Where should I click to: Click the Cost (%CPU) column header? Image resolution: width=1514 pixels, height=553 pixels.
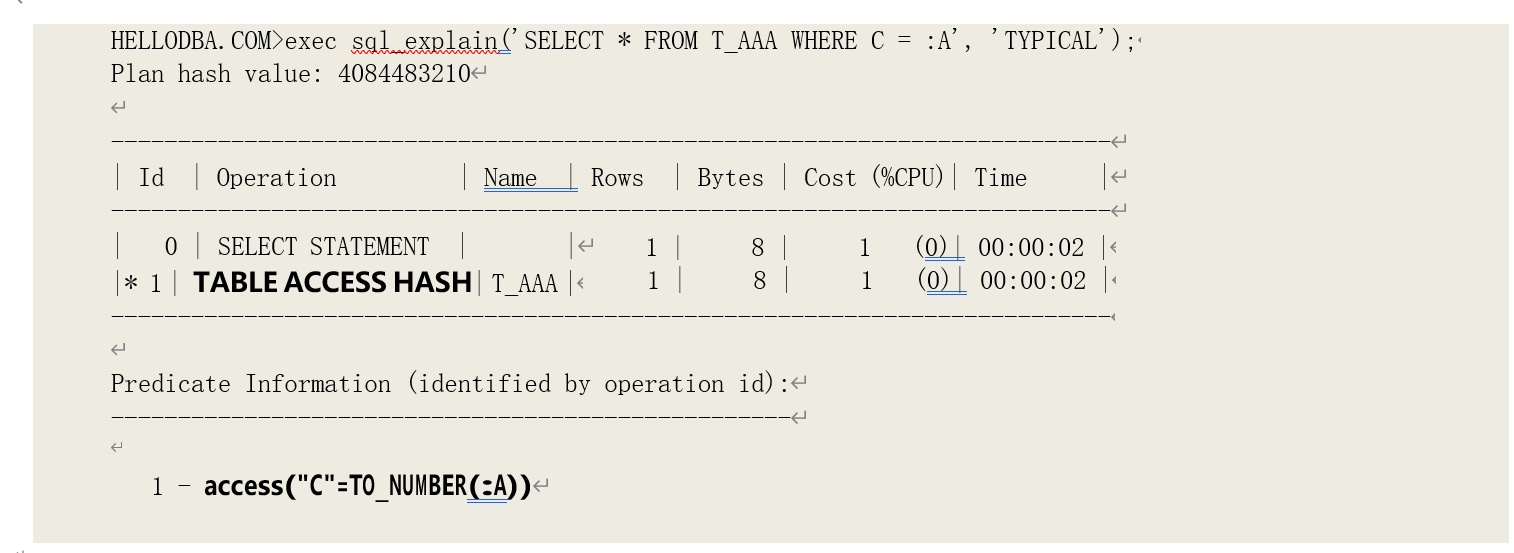874,178
